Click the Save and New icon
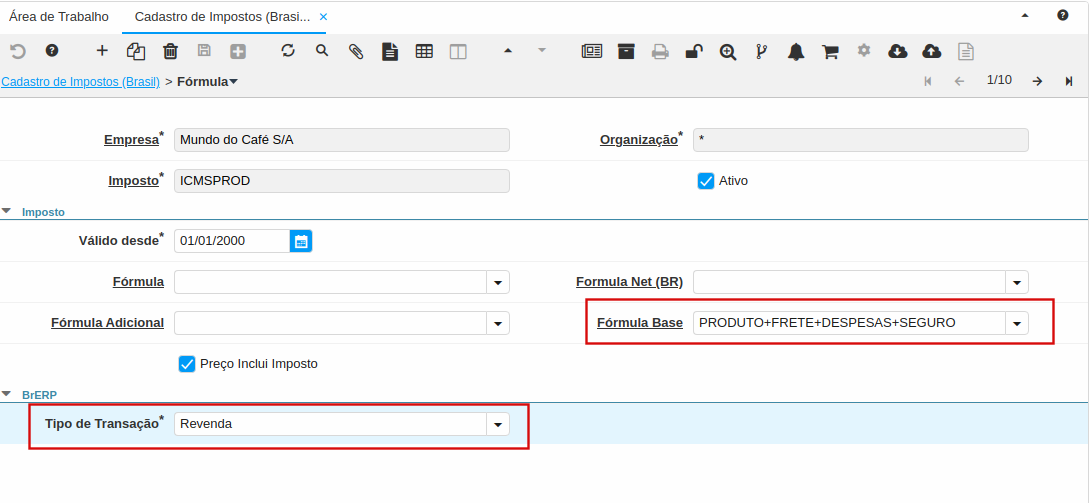The width and height of the screenshot is (1089, 503). coord(238,51)
